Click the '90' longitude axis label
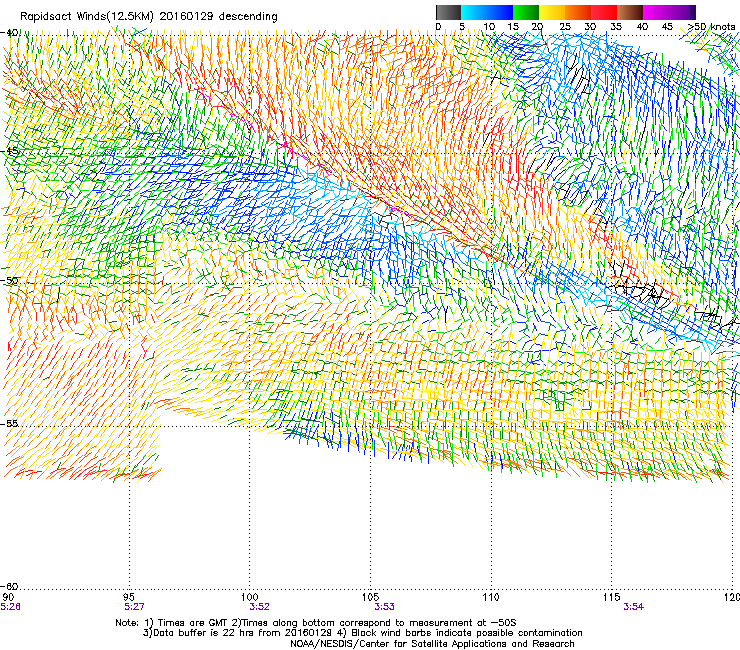The width and height of the screenshot is (740, 650). tap(8, 597)
